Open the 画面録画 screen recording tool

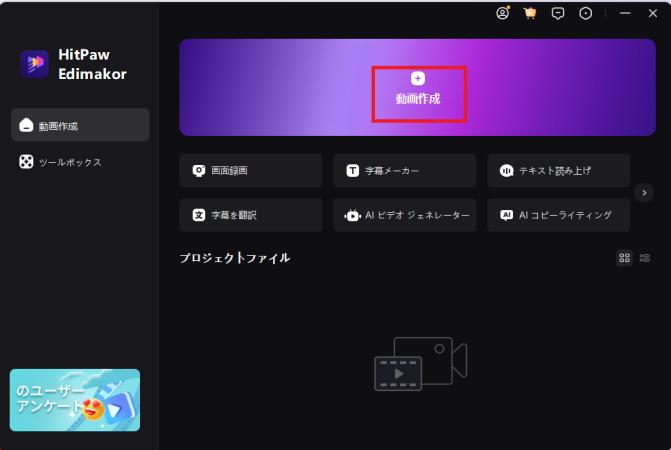[x=251, y=171]
